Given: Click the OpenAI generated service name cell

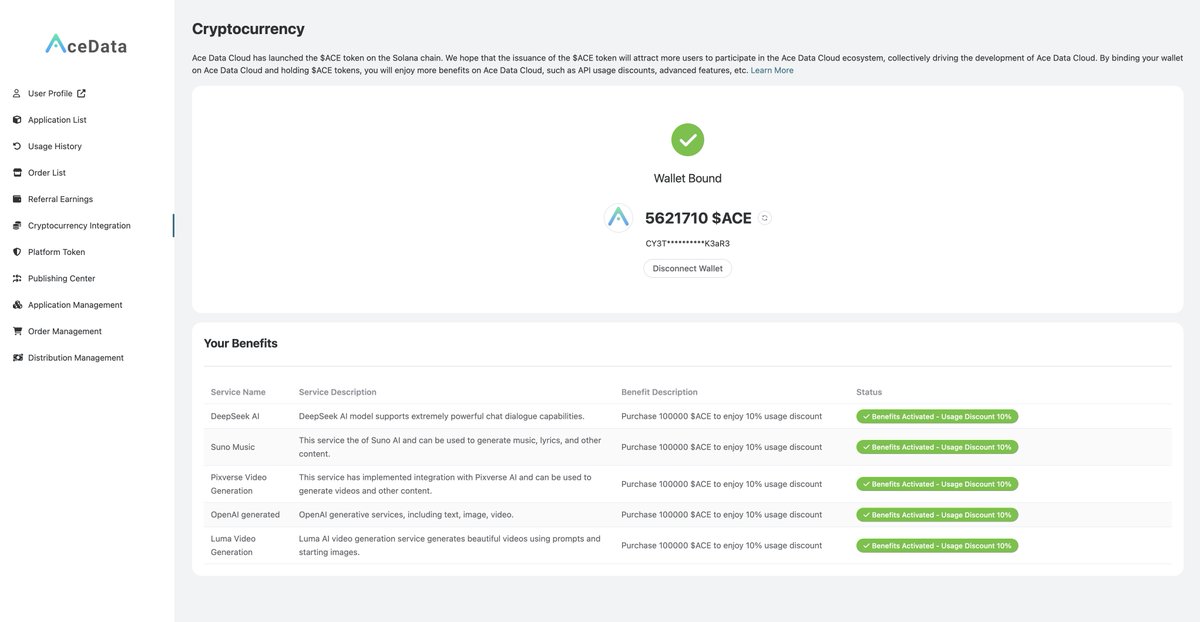Looking at the screenshot, I should (x=245, y=515).
